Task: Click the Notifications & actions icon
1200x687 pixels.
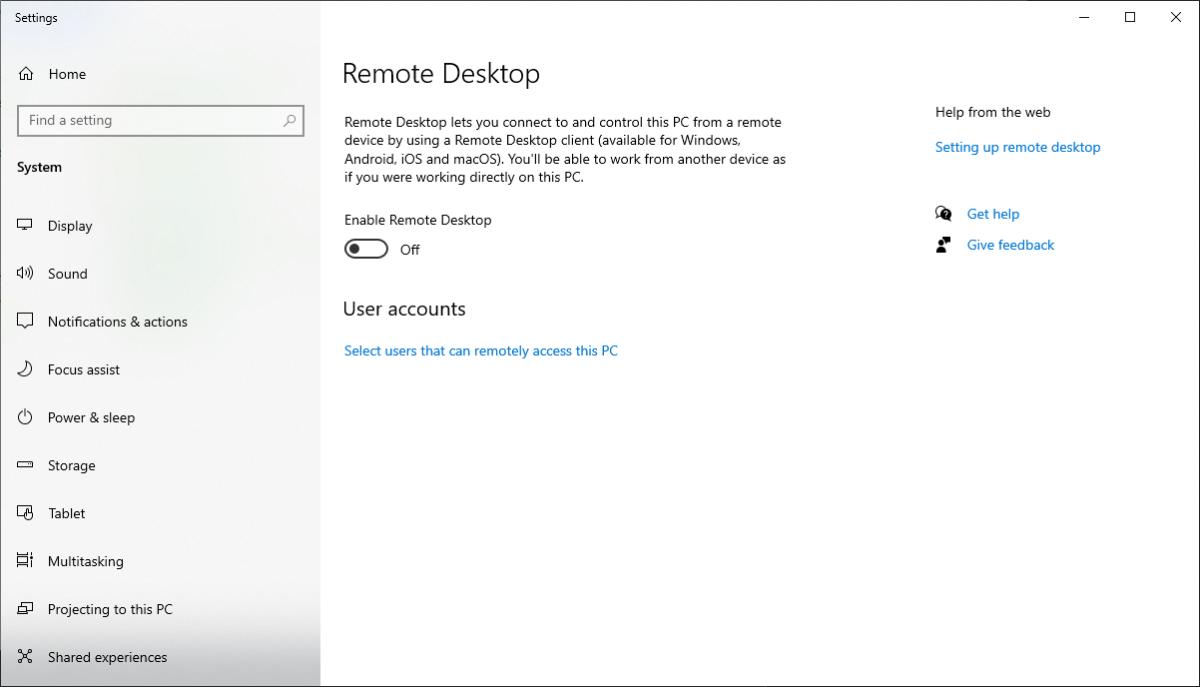Action: [24, 321]
